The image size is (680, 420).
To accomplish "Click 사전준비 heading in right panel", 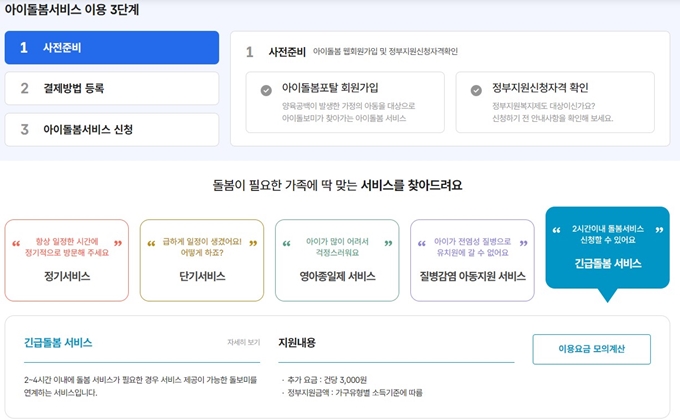I will coord(287,52).
